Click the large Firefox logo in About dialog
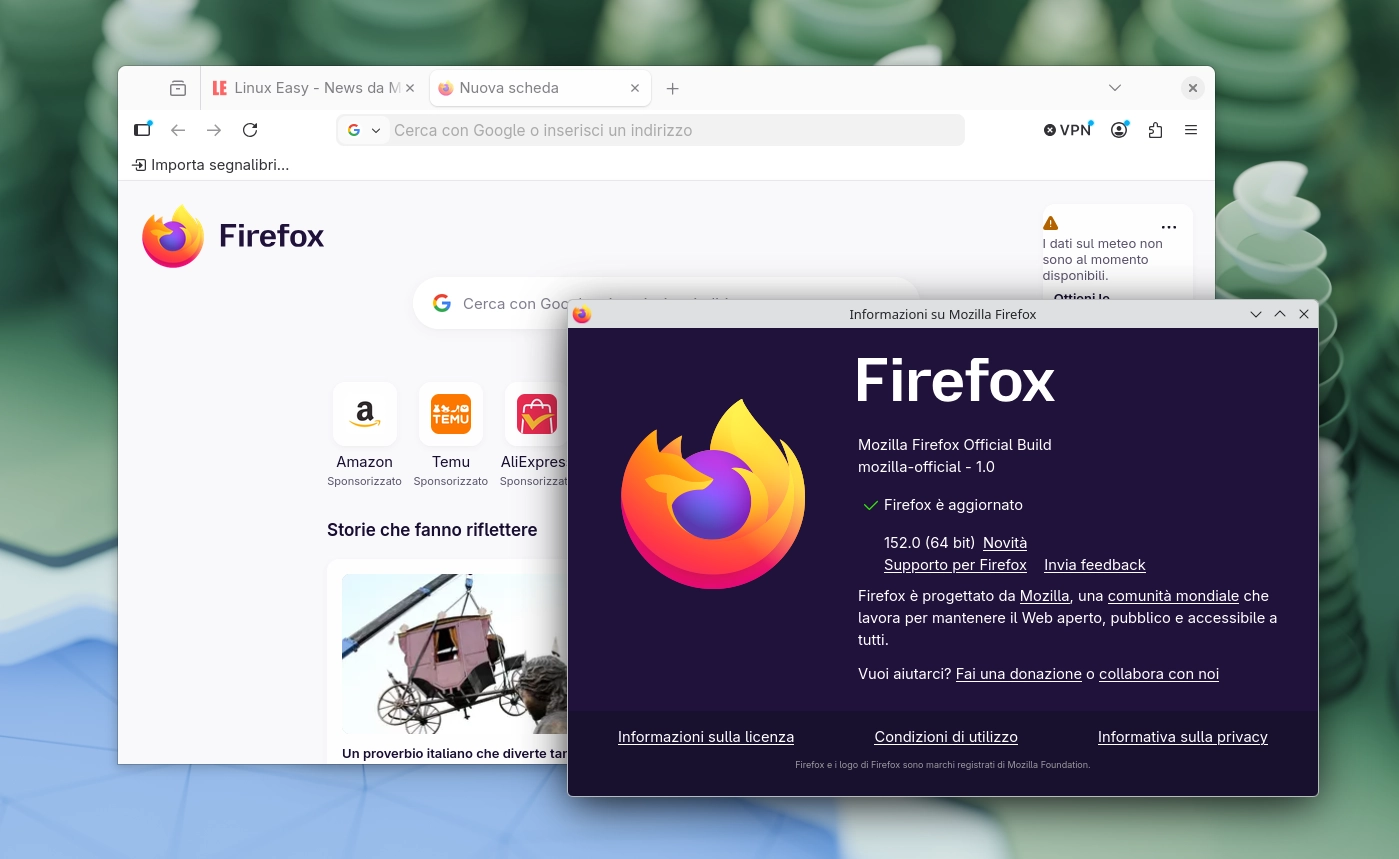1399x859 pixels. tap(713, 494)
